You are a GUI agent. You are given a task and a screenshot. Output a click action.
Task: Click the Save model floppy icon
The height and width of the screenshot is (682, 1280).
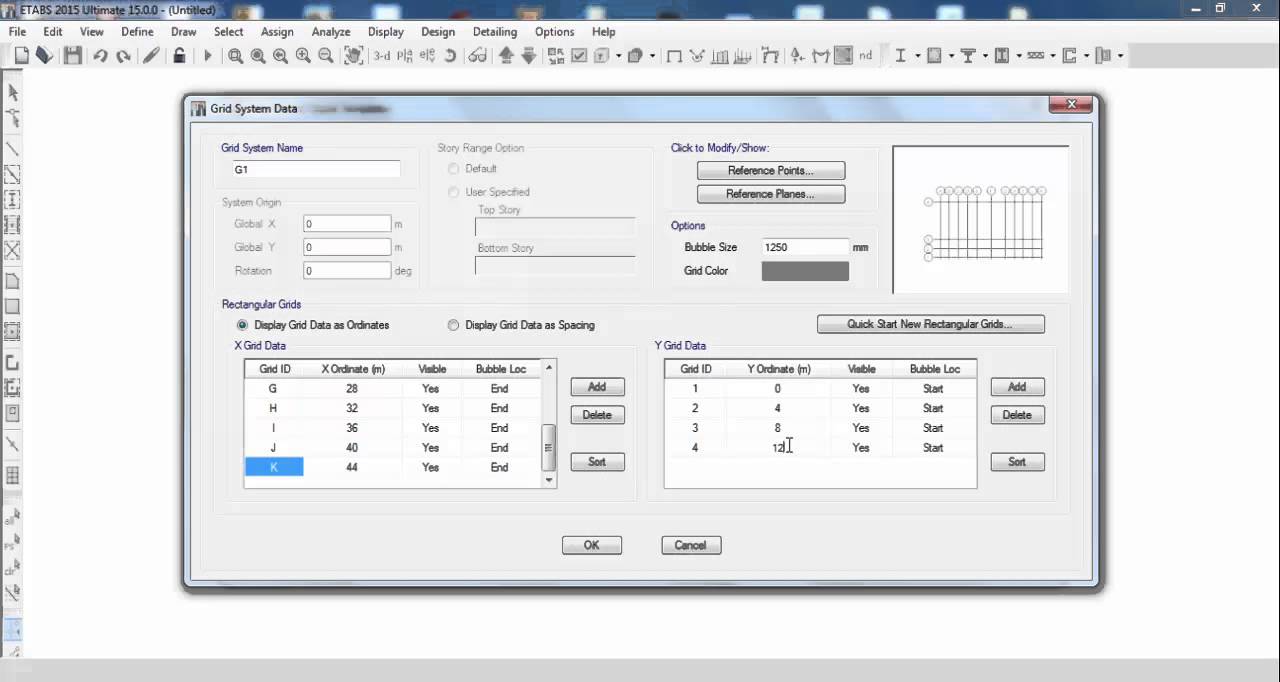(x=72, y=56)
